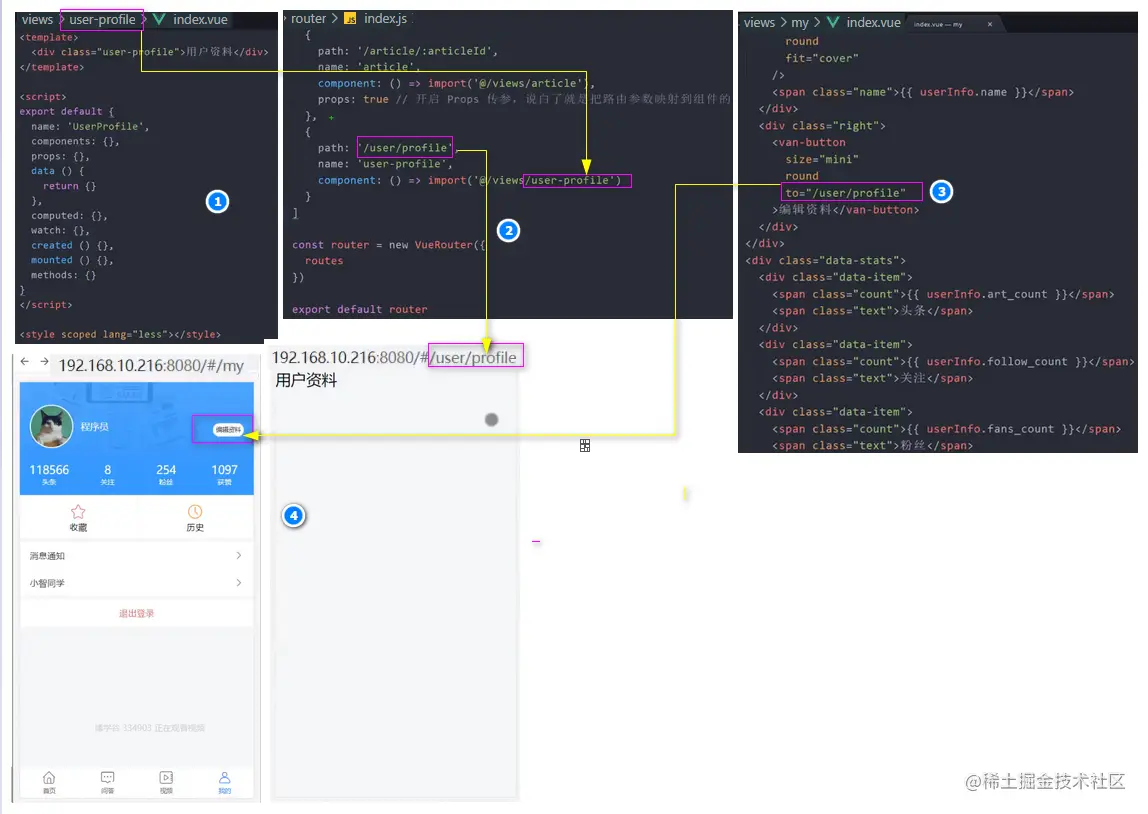
Task: Click the <div class="user-profile"> template line
Action: (149, 52)
